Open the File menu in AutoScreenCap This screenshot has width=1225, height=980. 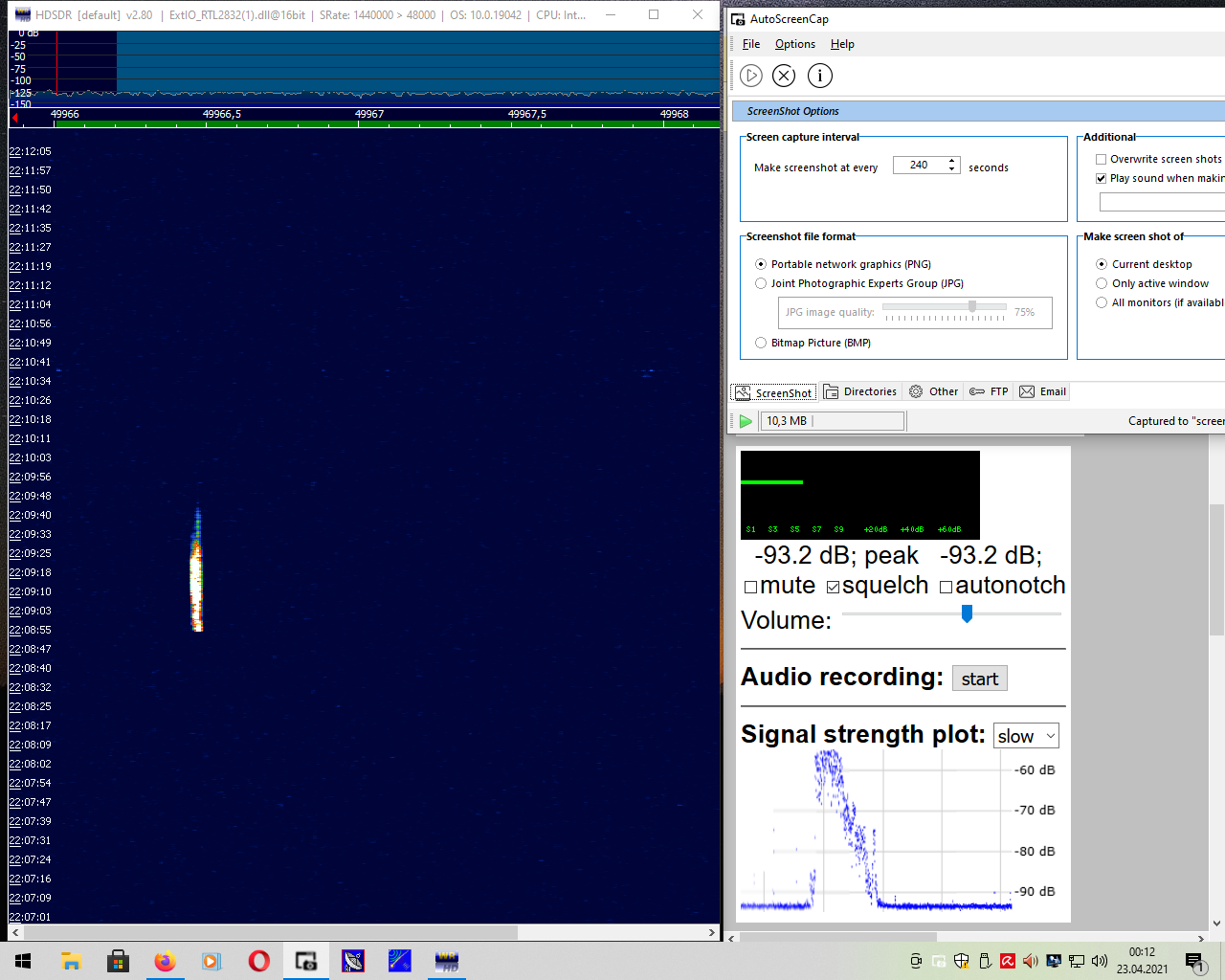pyautogui.click(x=751, y=44)
